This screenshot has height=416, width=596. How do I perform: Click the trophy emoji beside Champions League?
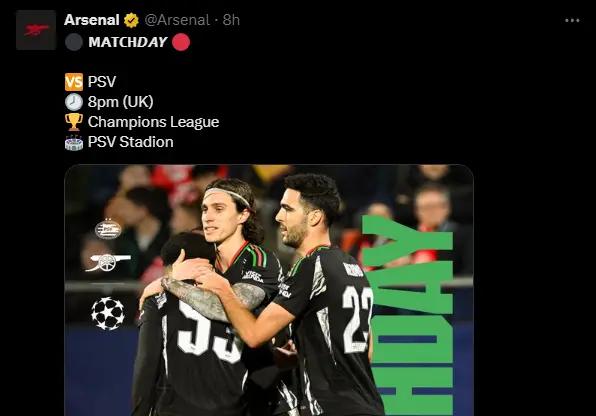click(x=74, y=122)
